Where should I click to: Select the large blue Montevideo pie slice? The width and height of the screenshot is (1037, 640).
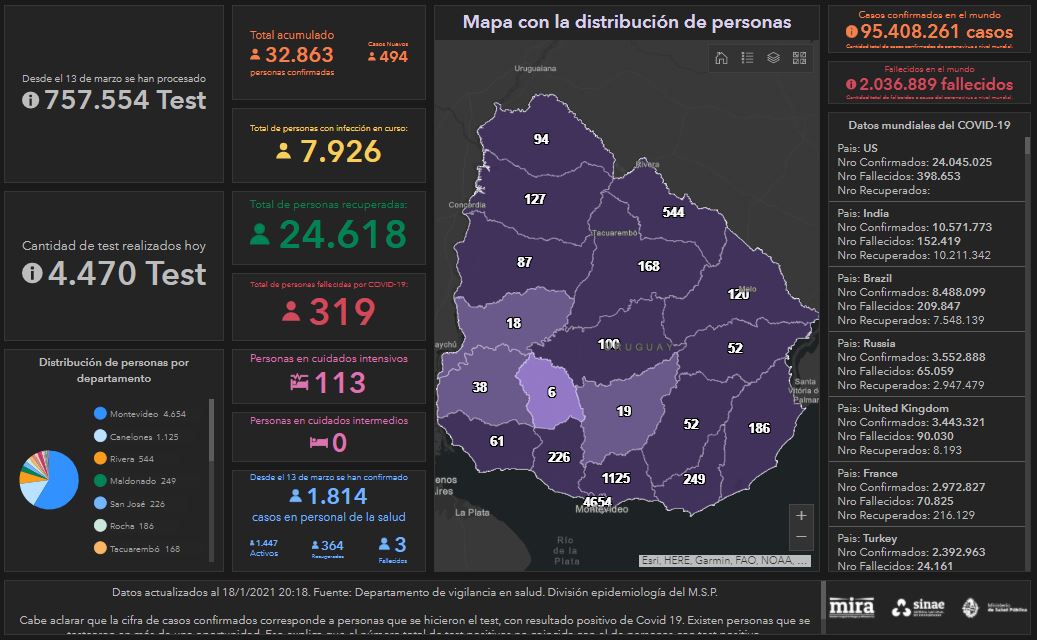[60, 485]
